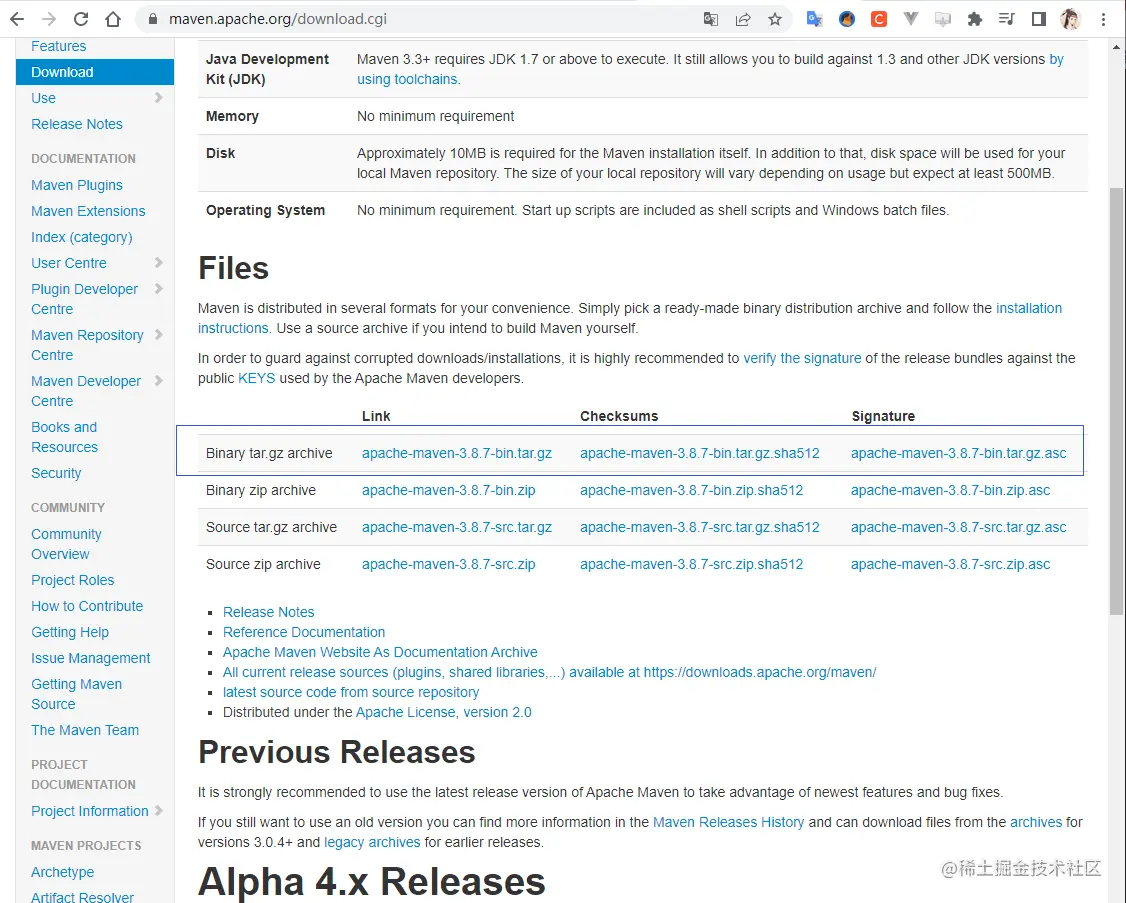Viewport: 1126px width, 903px height.
Task: Open apache-maven-3.8.7-bin.zip.asc signature
Action: point(950,490)
